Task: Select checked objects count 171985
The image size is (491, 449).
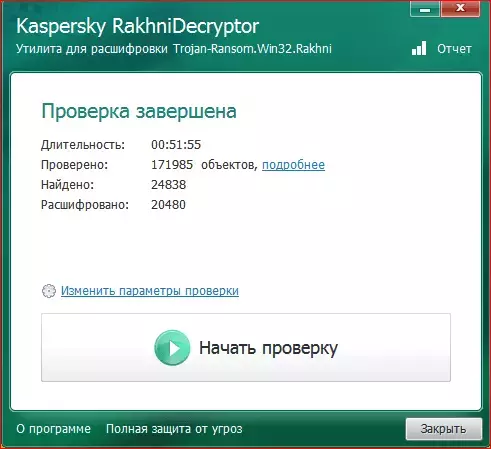Action: 172,165
